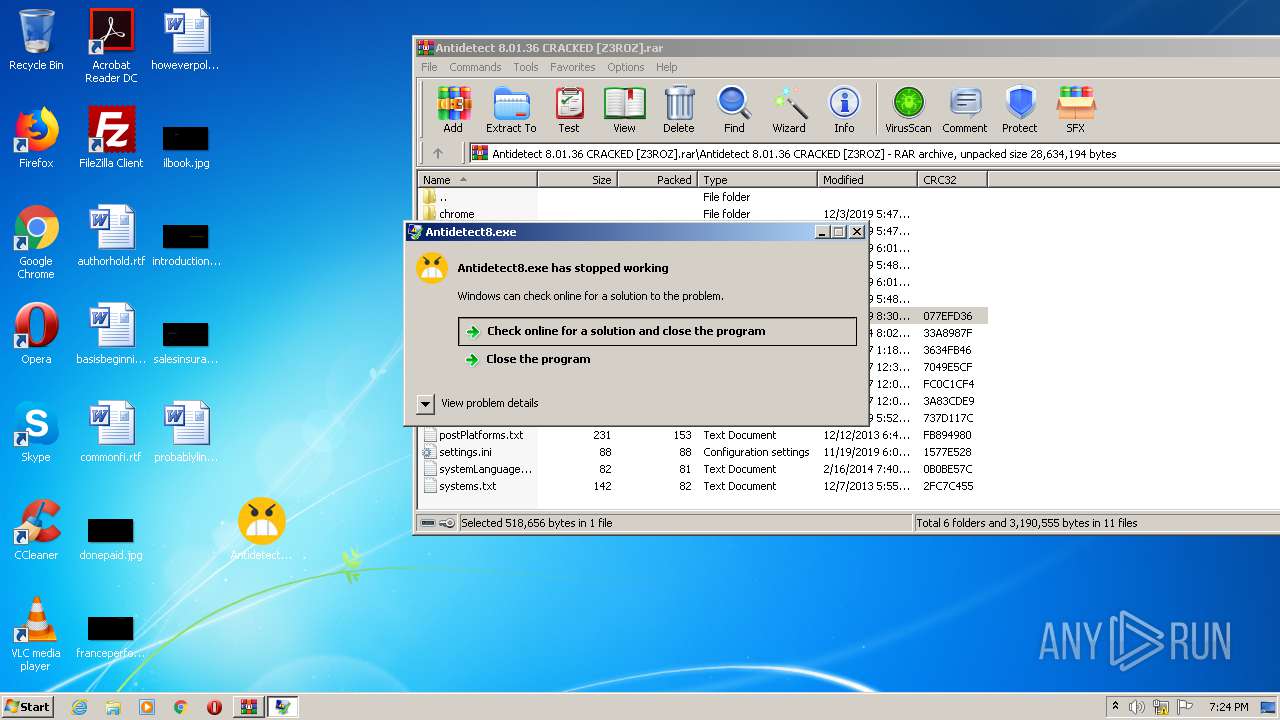Open Google Chrome desktop shortcut
The image size is (1280, 720).
coord(36,242)
